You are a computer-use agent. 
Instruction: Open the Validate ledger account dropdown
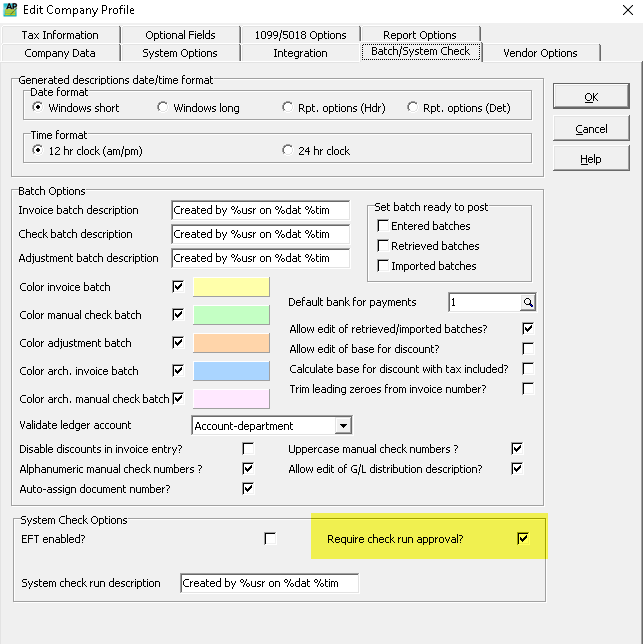tap(343, 426)
